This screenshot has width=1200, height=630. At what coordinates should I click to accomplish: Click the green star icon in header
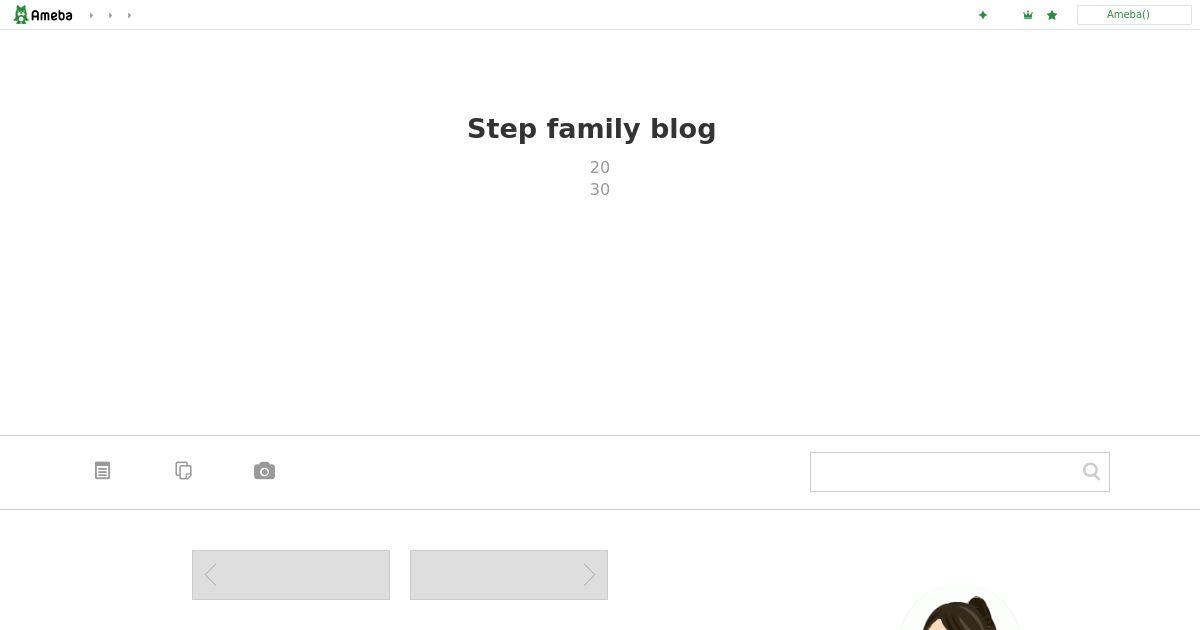(x=1052, y=15)
